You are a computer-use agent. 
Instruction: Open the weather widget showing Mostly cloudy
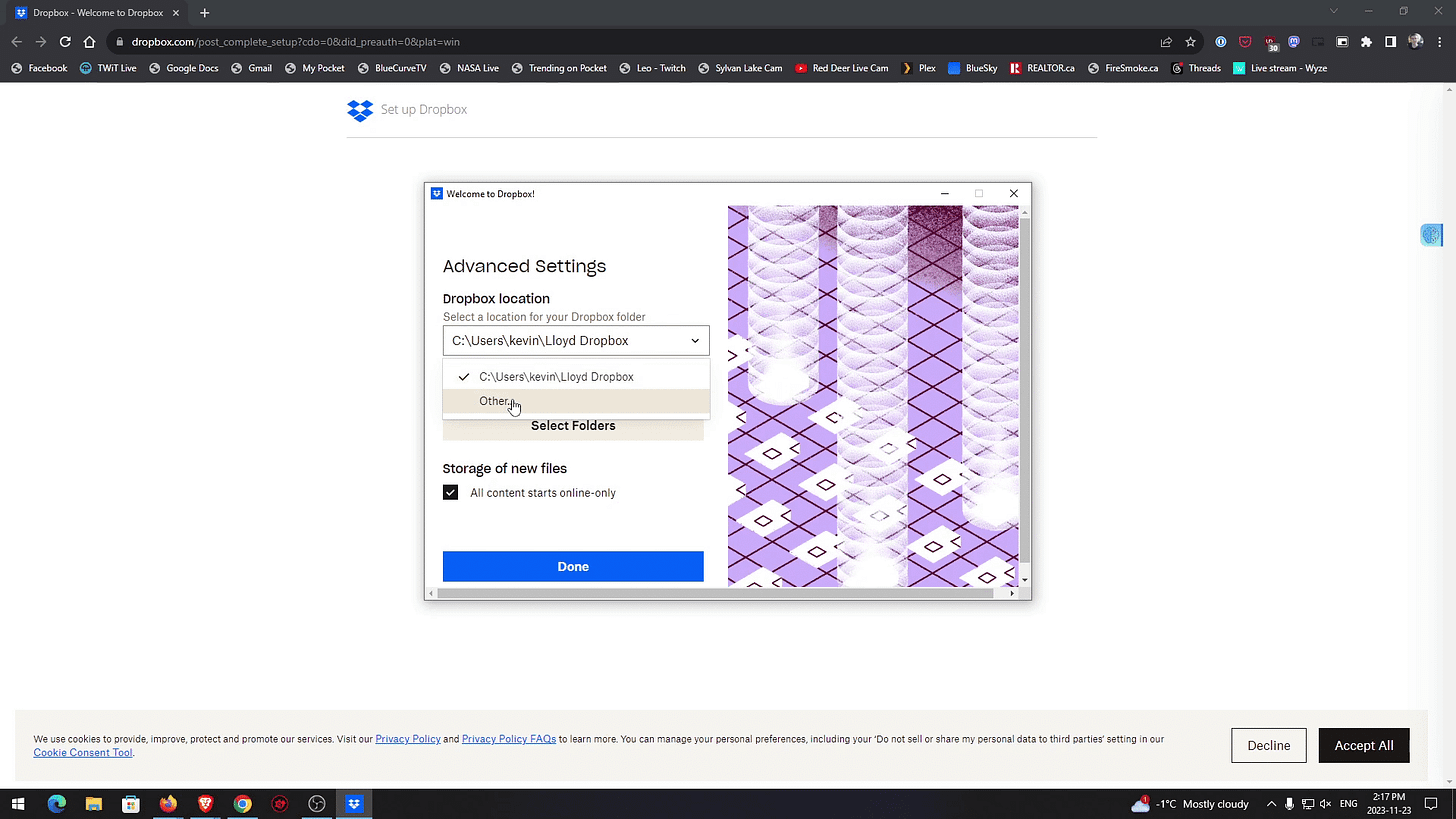[1190, 804]
